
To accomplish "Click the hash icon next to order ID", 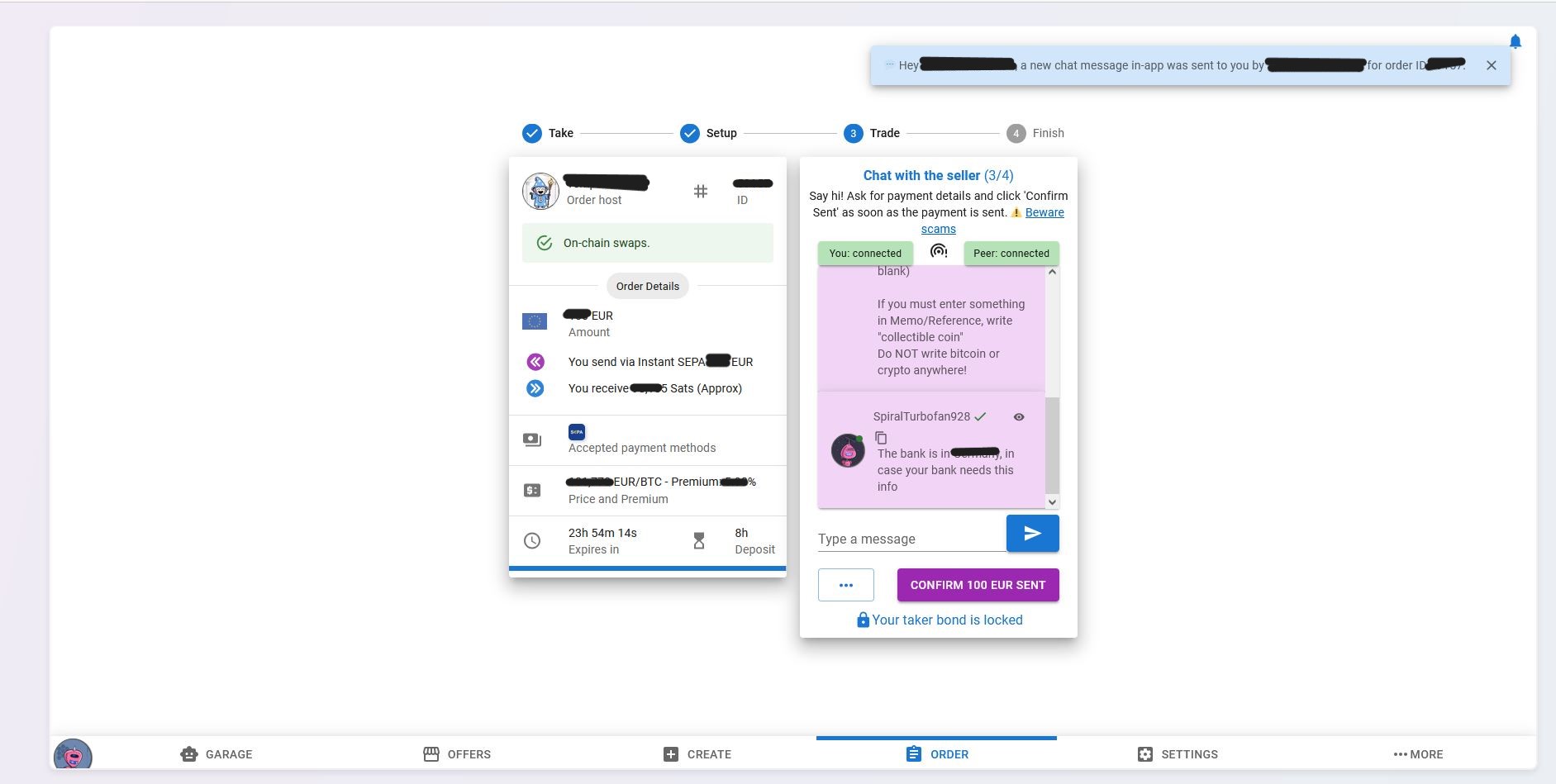I will click(702, 191).
